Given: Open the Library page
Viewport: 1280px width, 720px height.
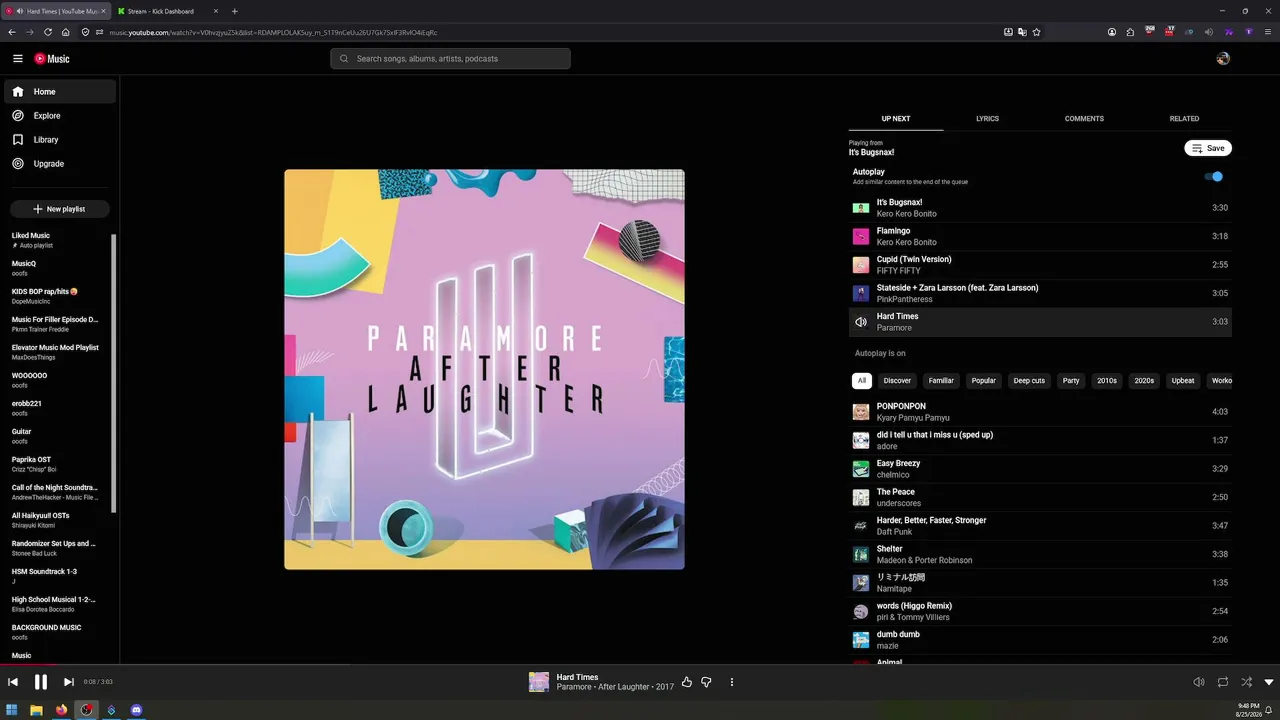Looking at the screenshot, I should tap(60, 140).
